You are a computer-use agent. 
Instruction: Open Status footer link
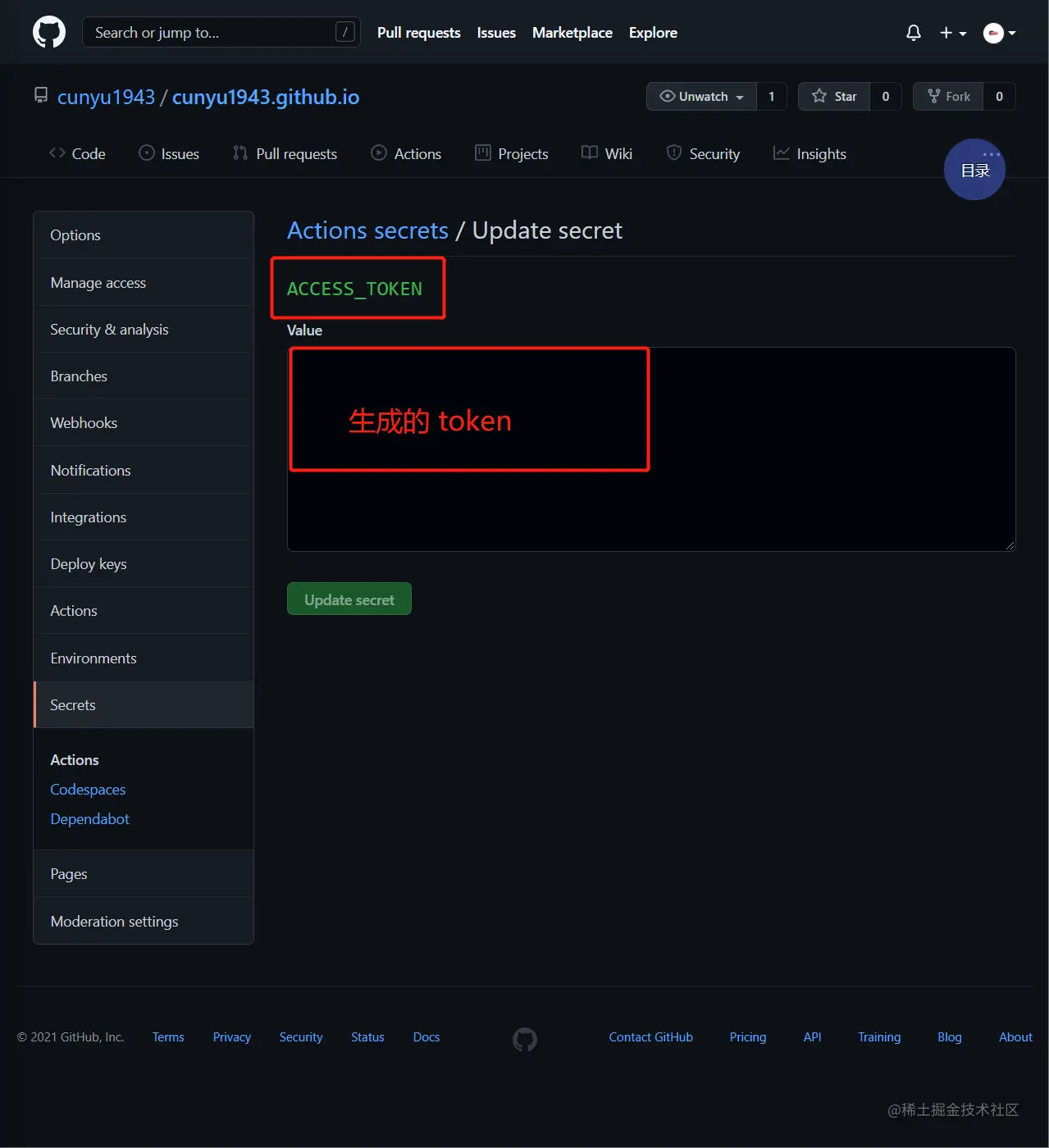pyautogui.click(x=367, y=1037)
